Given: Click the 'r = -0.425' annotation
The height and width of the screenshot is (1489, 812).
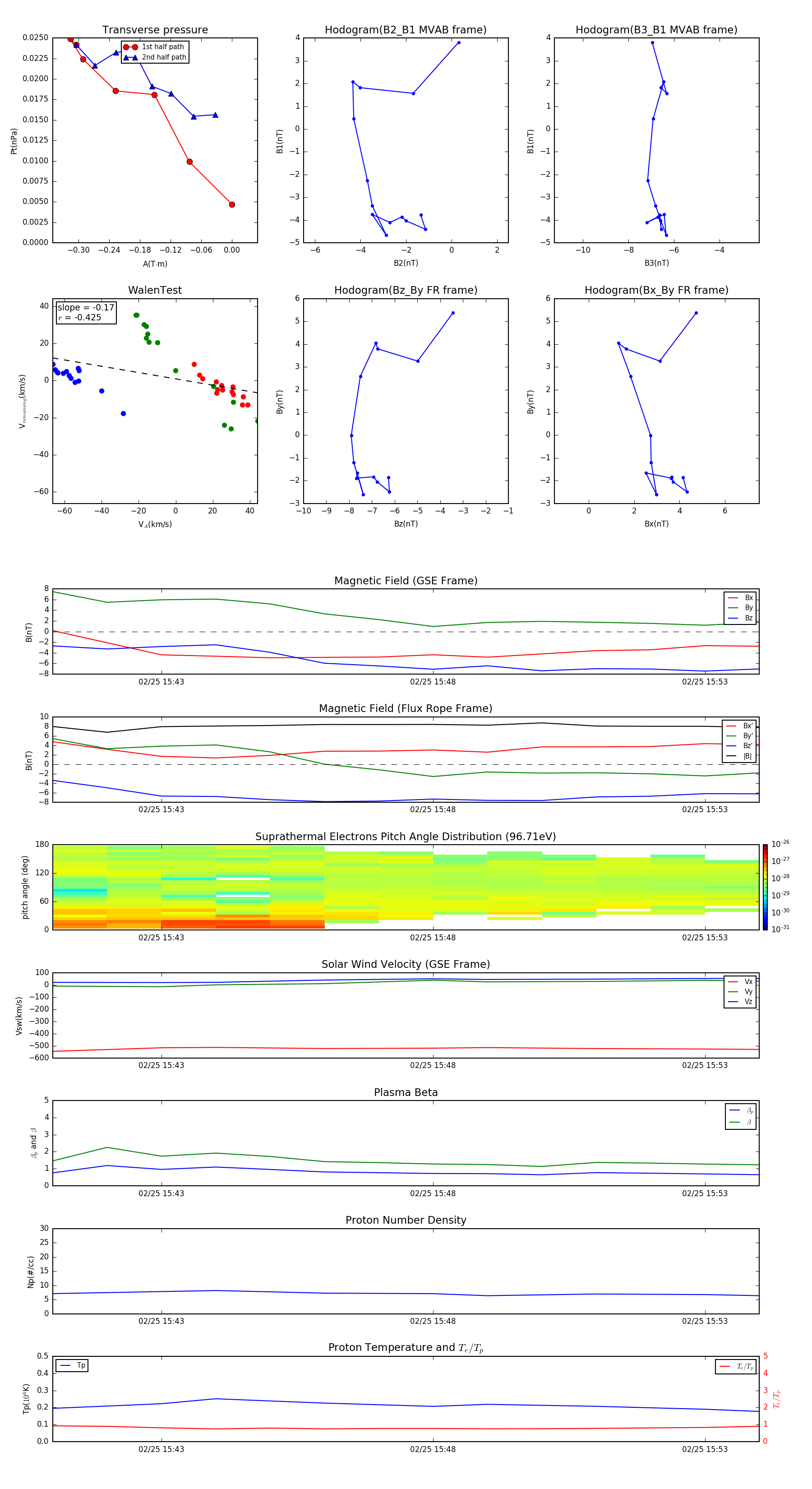Looking at the screenshot, I should tap(80, 317).
